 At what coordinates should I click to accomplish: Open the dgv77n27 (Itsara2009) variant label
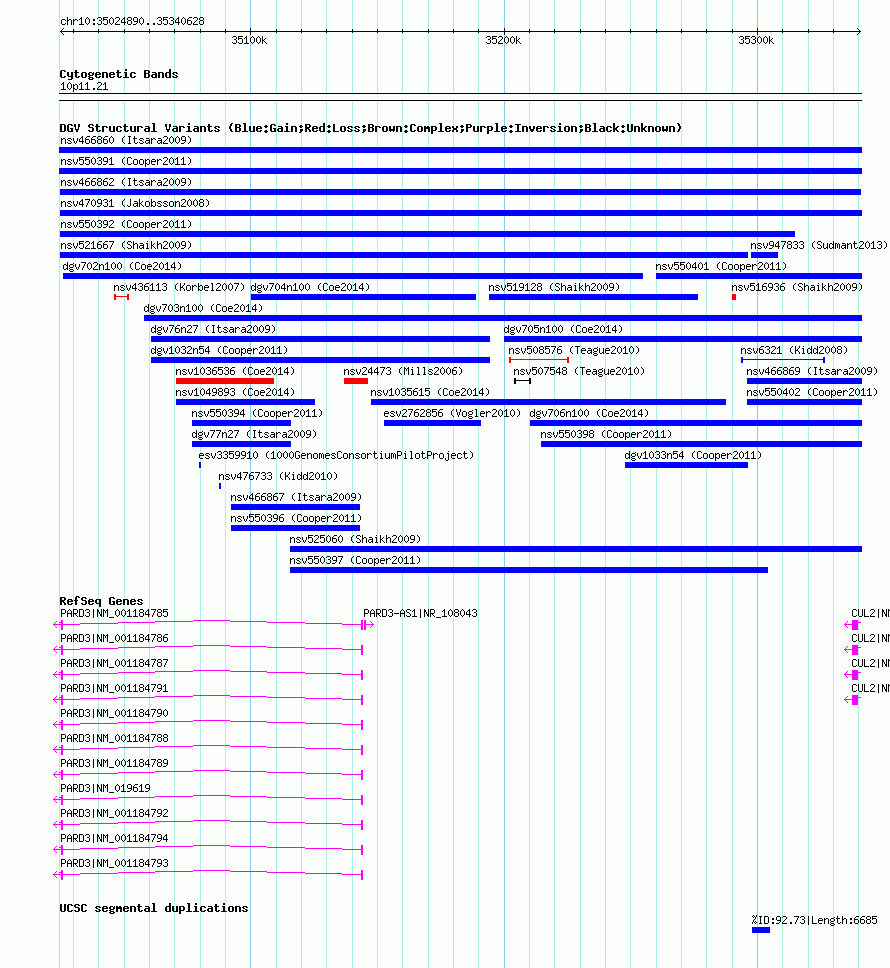(x=254, y=434)
